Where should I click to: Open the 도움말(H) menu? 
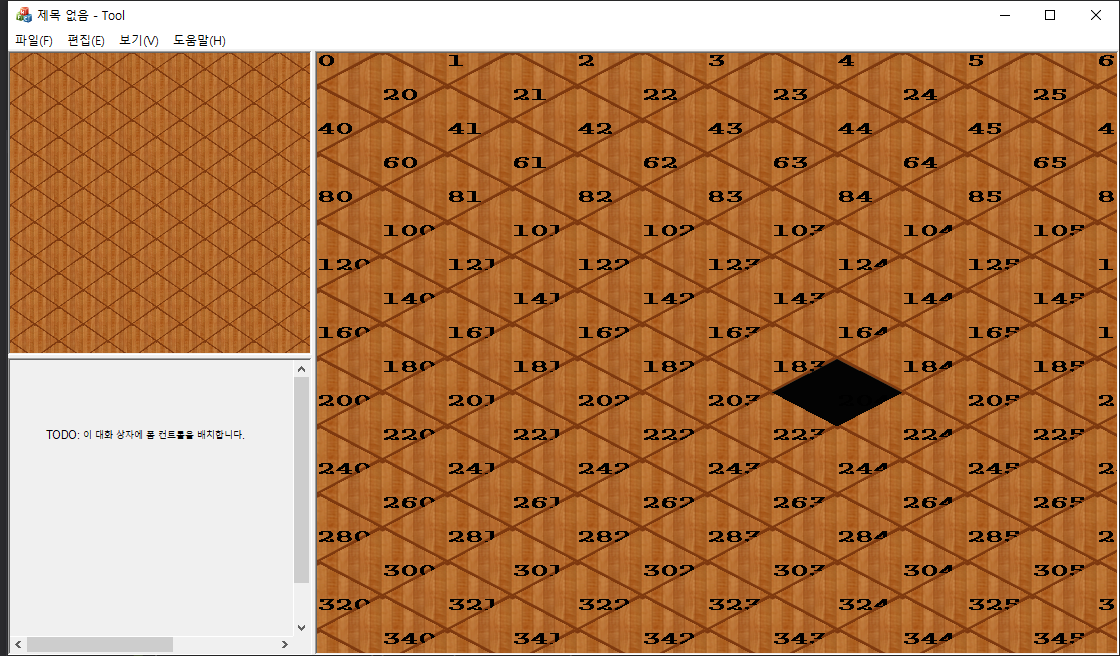click(199, 41)
